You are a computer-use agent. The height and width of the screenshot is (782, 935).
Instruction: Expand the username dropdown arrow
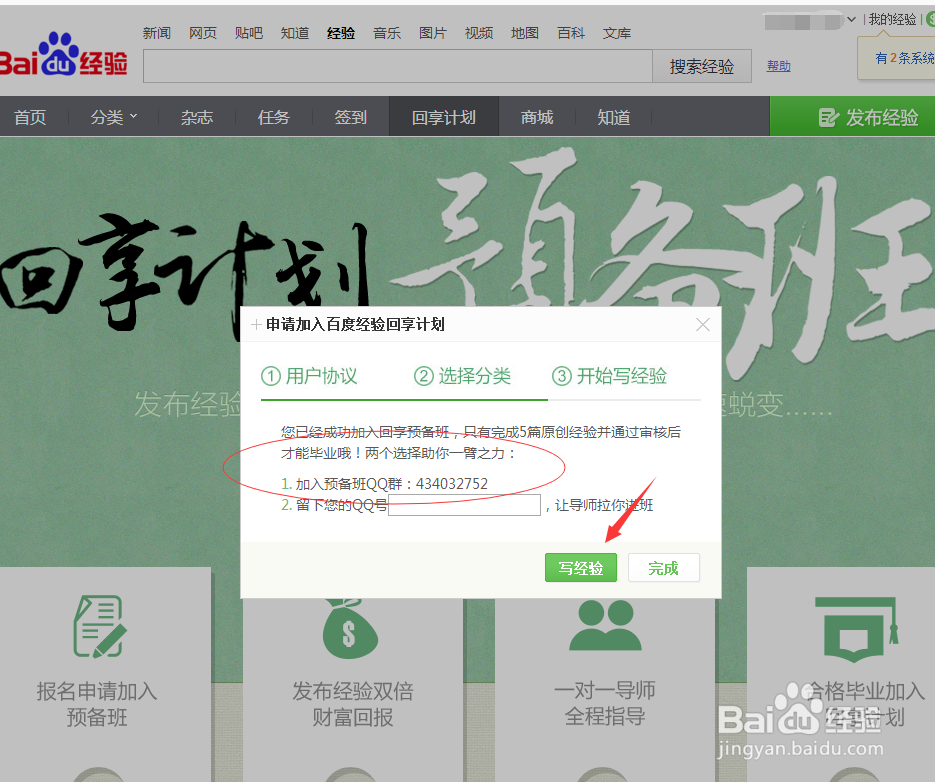coord(851,19)
